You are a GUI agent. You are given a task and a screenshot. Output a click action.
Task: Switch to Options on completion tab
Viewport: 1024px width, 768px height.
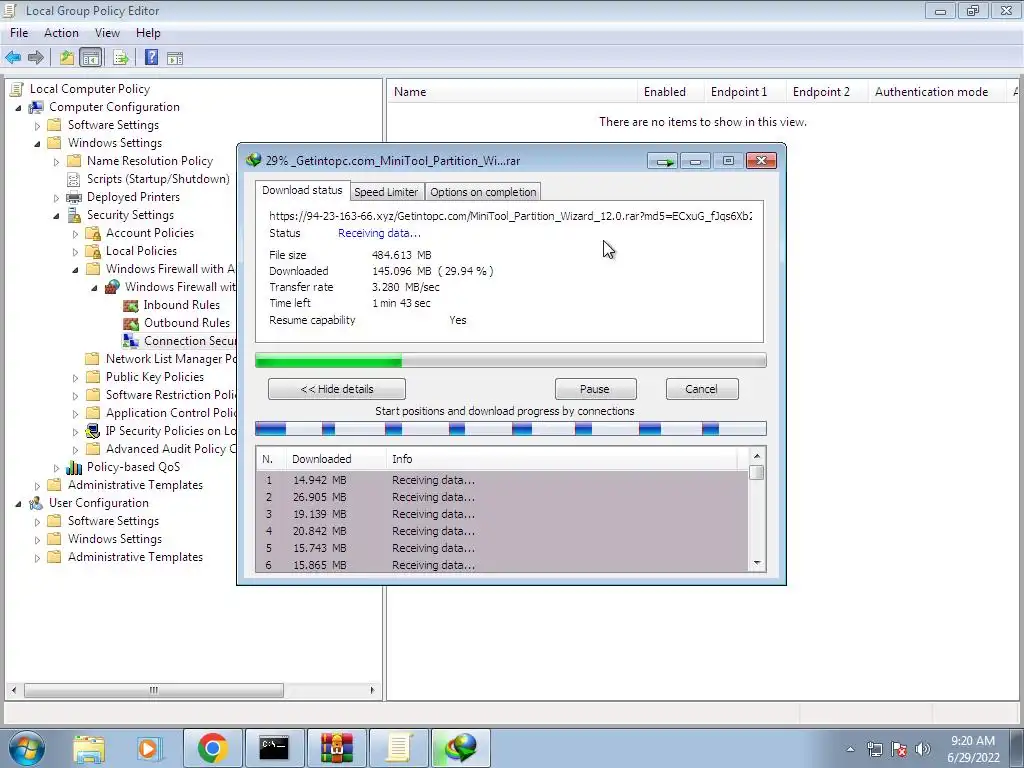483,192
